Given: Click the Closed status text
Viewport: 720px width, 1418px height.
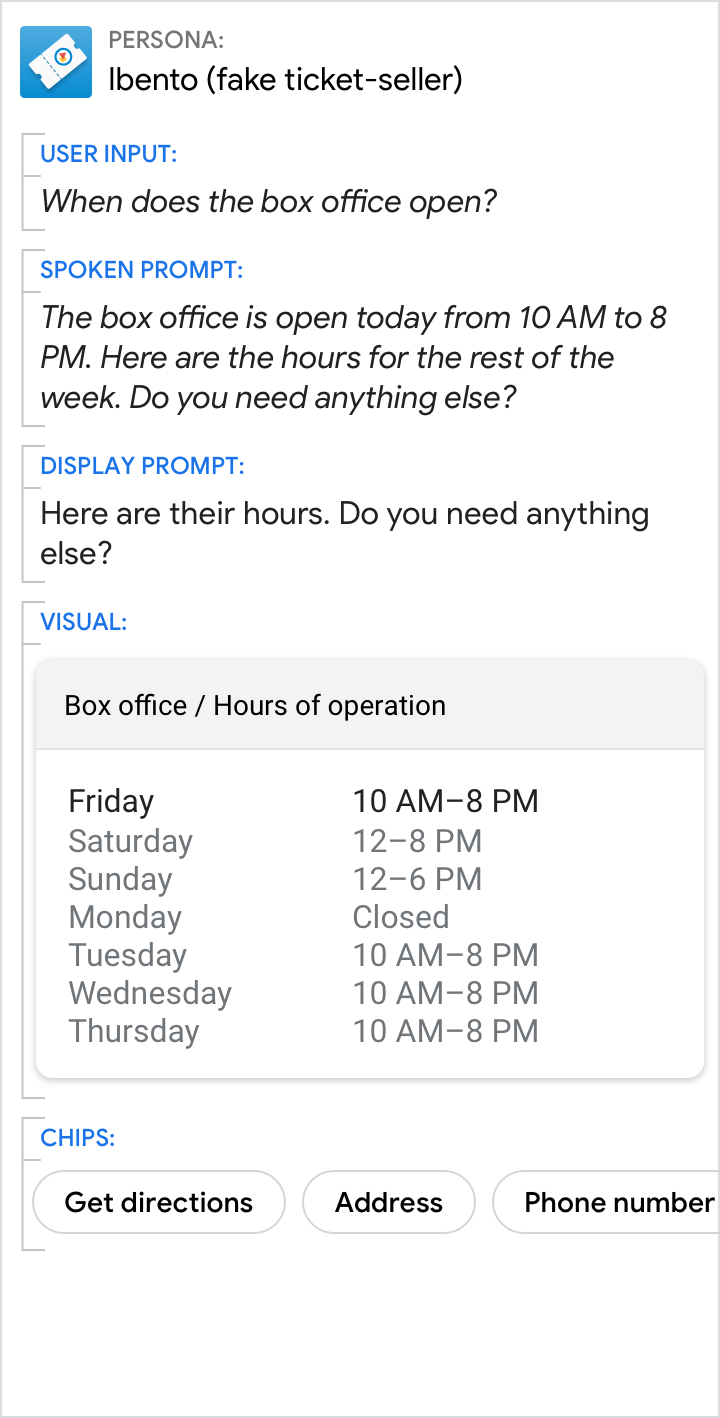Looking at the screenshot, I should [400, 917].
